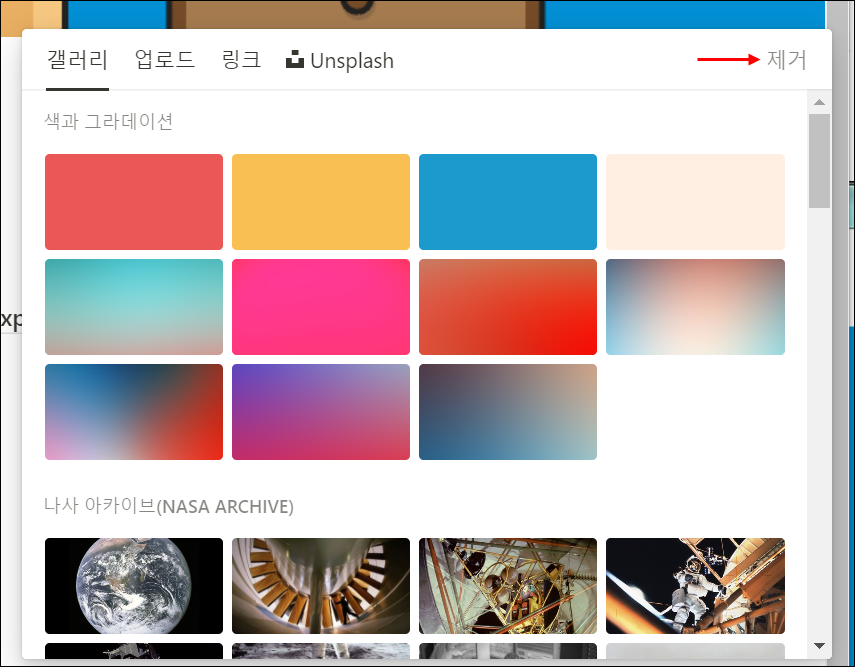Choose the blue-to-red gradient cover

134,412
